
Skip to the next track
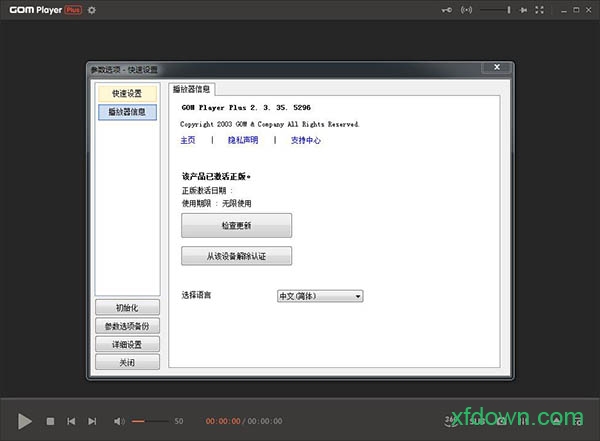[x=92, y=421]
